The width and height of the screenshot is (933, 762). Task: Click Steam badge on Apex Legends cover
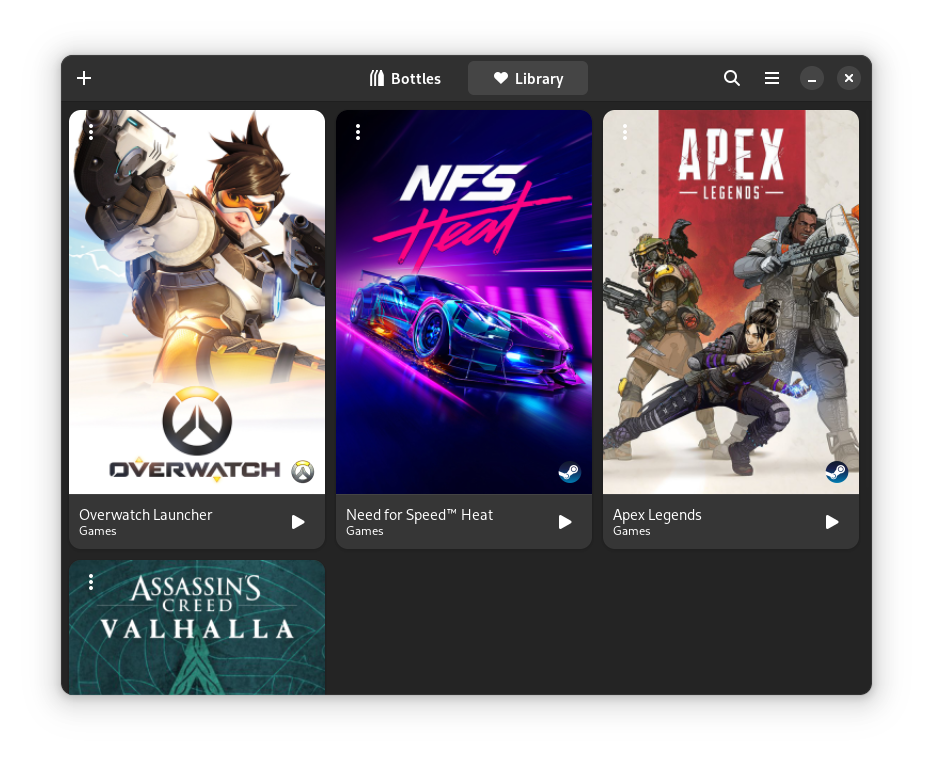tap(836, 472)
